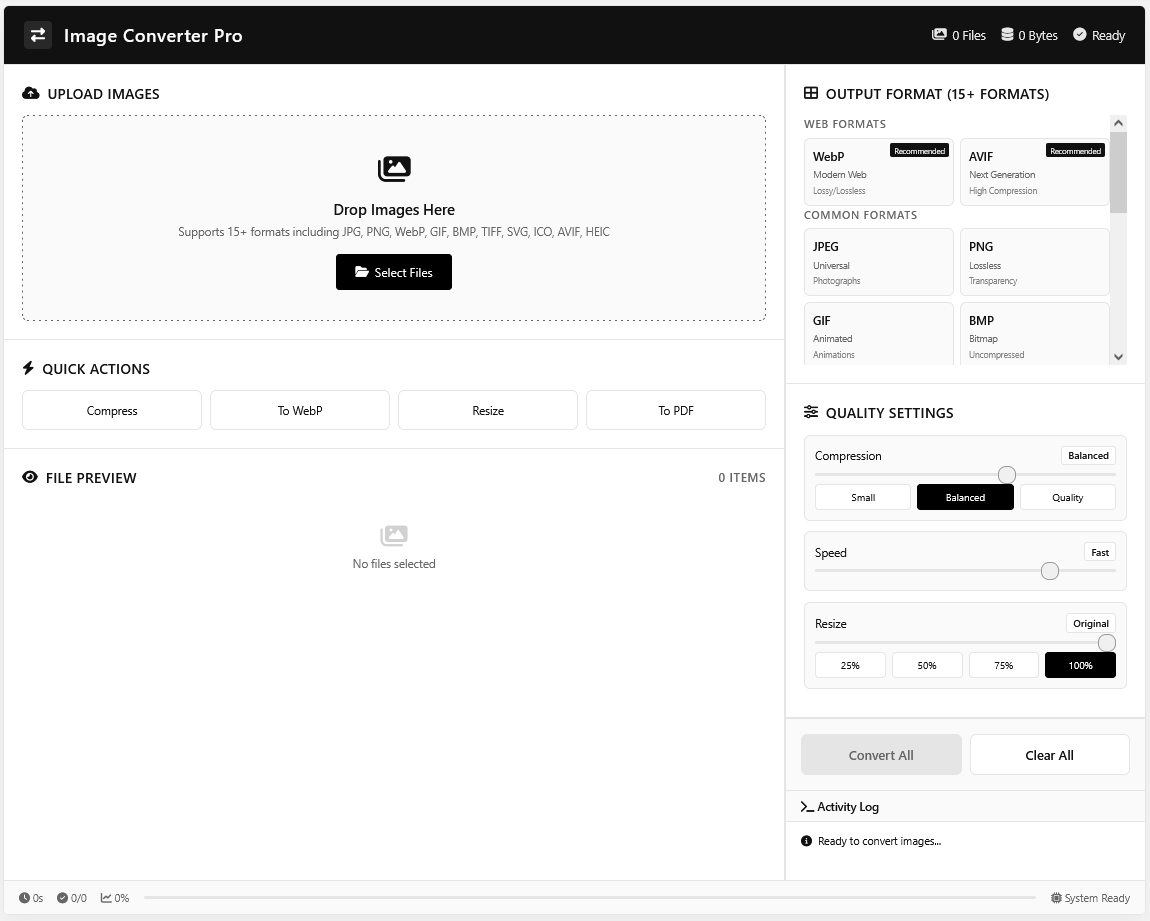Click the eye icon beside File Preview
Image resolution: width=1150 pixels, height=921 pixels.
(30, 477)
